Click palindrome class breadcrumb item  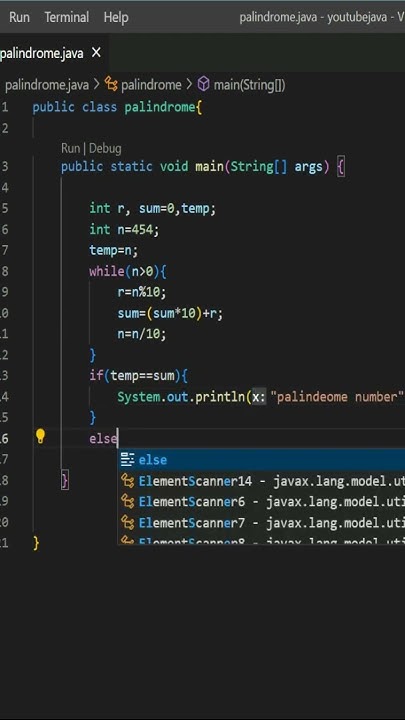click(151, 85)
